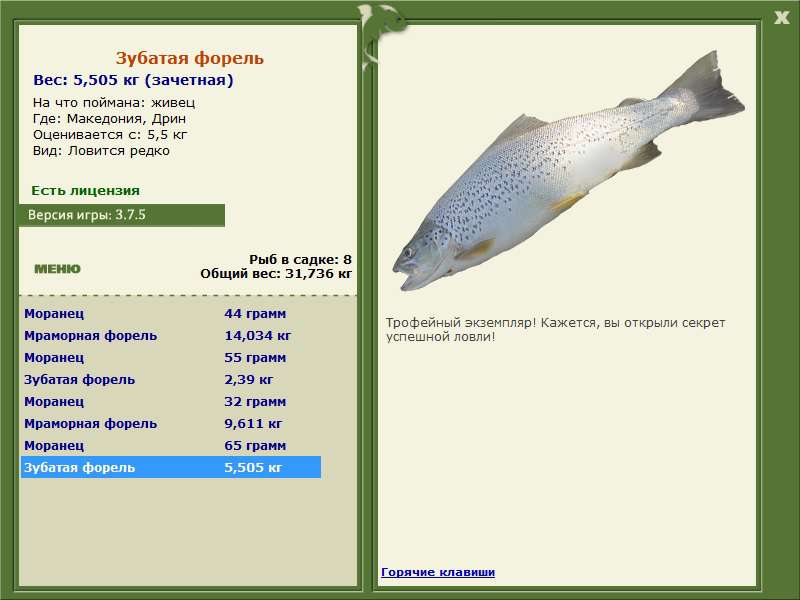Image resolution: width=800 pixels, height=600 pixels.
Task: Click the Есть лицензия label
Action: tap(85, 191)
